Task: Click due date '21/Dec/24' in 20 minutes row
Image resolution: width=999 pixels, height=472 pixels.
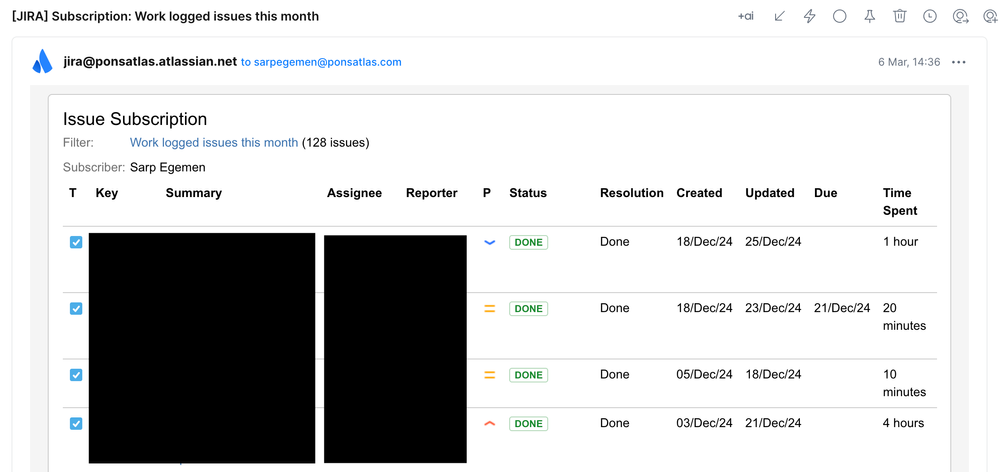Action: coord(842,308)
